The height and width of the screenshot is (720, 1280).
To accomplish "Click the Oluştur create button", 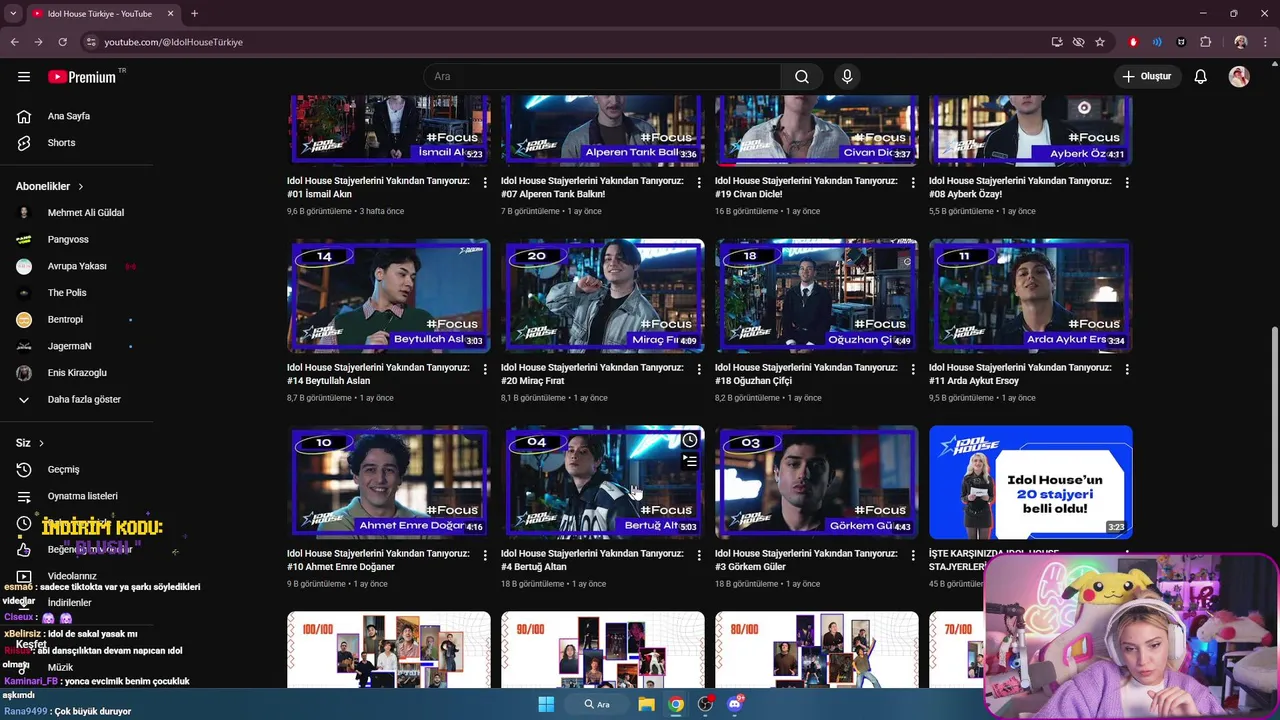I will [1146, 76].
